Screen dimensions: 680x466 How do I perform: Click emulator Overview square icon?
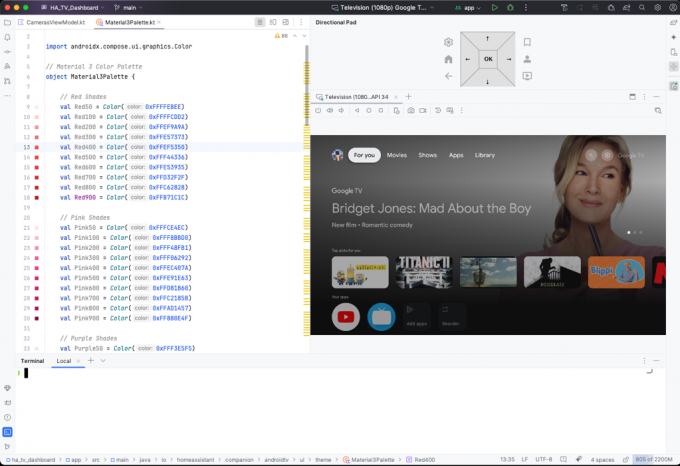point(381,111)
